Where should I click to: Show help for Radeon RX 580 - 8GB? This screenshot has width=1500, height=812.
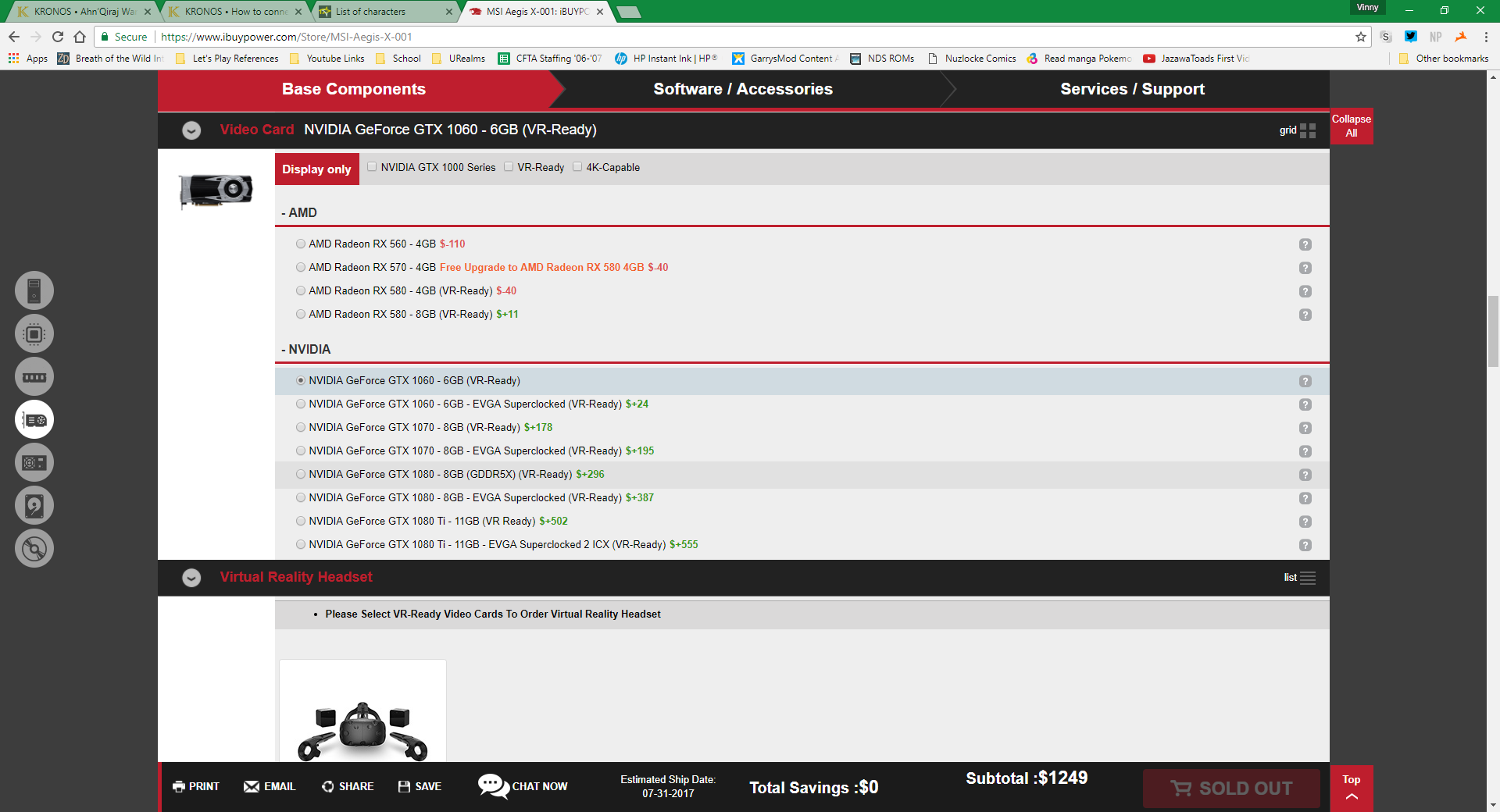(1305, 315)
